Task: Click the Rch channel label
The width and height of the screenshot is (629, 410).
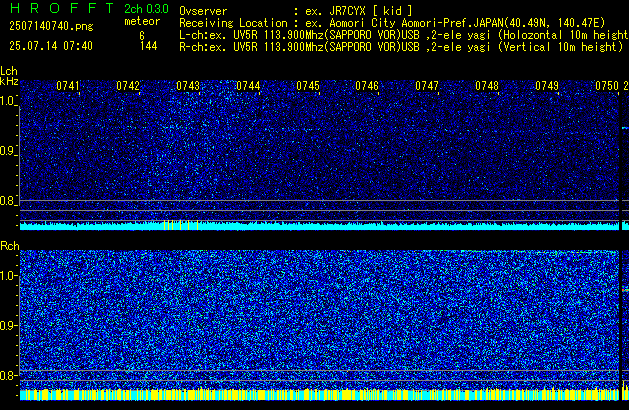Action: click(x=10, y=246)
